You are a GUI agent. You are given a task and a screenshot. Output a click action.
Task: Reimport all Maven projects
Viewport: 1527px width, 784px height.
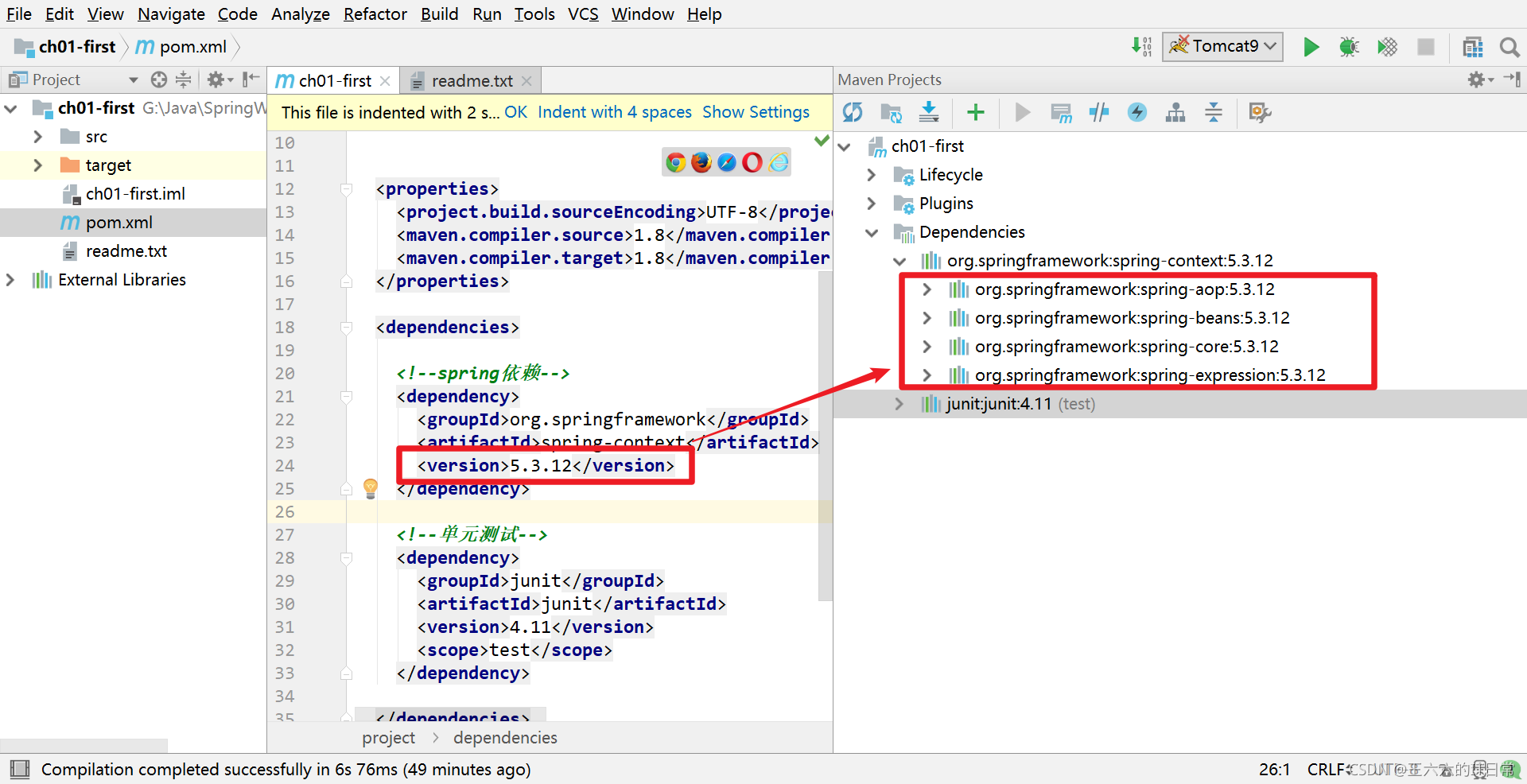coord(853,112)
